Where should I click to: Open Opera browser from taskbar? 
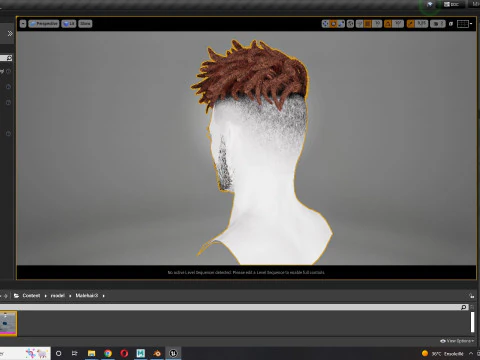tap(124, 353)
